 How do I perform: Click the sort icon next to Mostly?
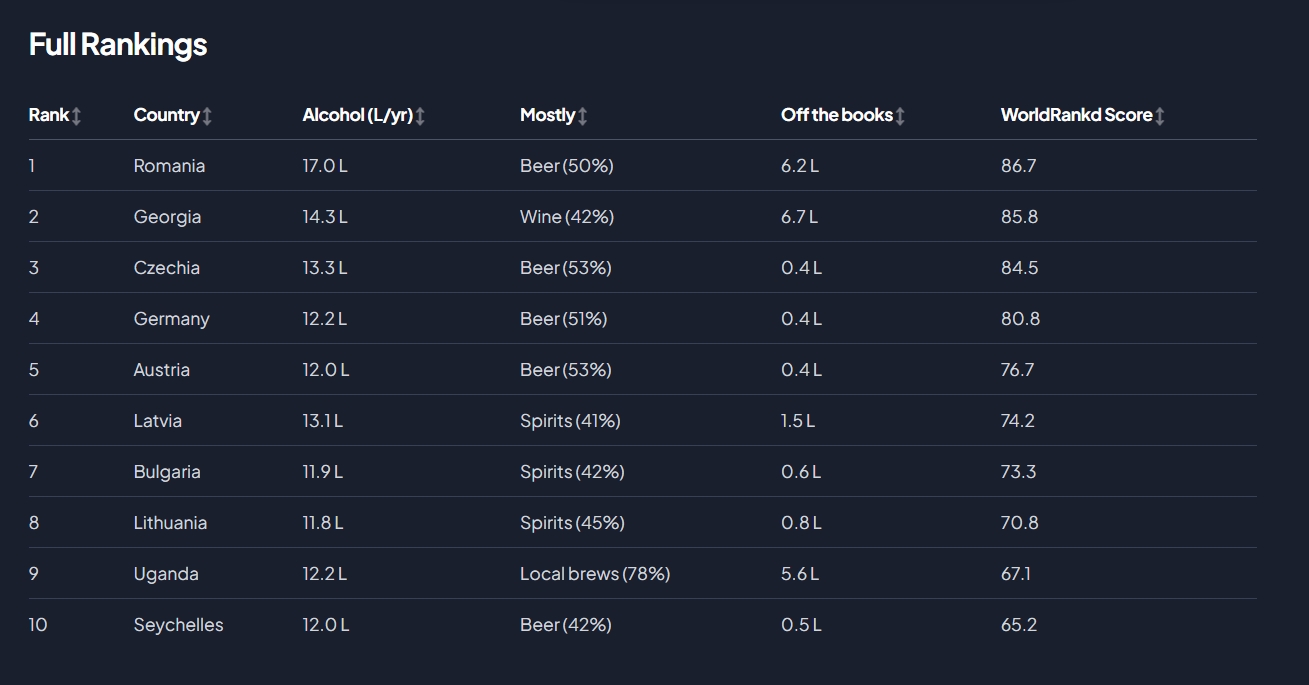582,116
